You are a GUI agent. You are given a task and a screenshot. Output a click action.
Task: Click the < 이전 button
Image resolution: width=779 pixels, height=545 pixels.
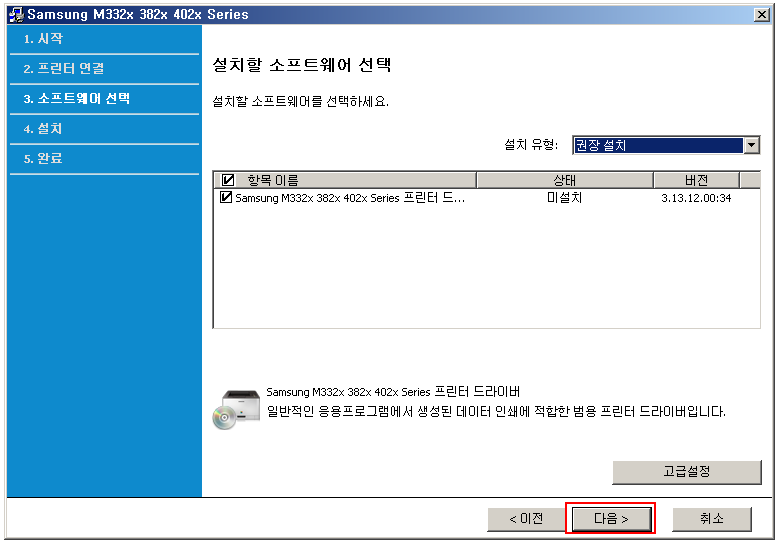click(x=527, y=519)
